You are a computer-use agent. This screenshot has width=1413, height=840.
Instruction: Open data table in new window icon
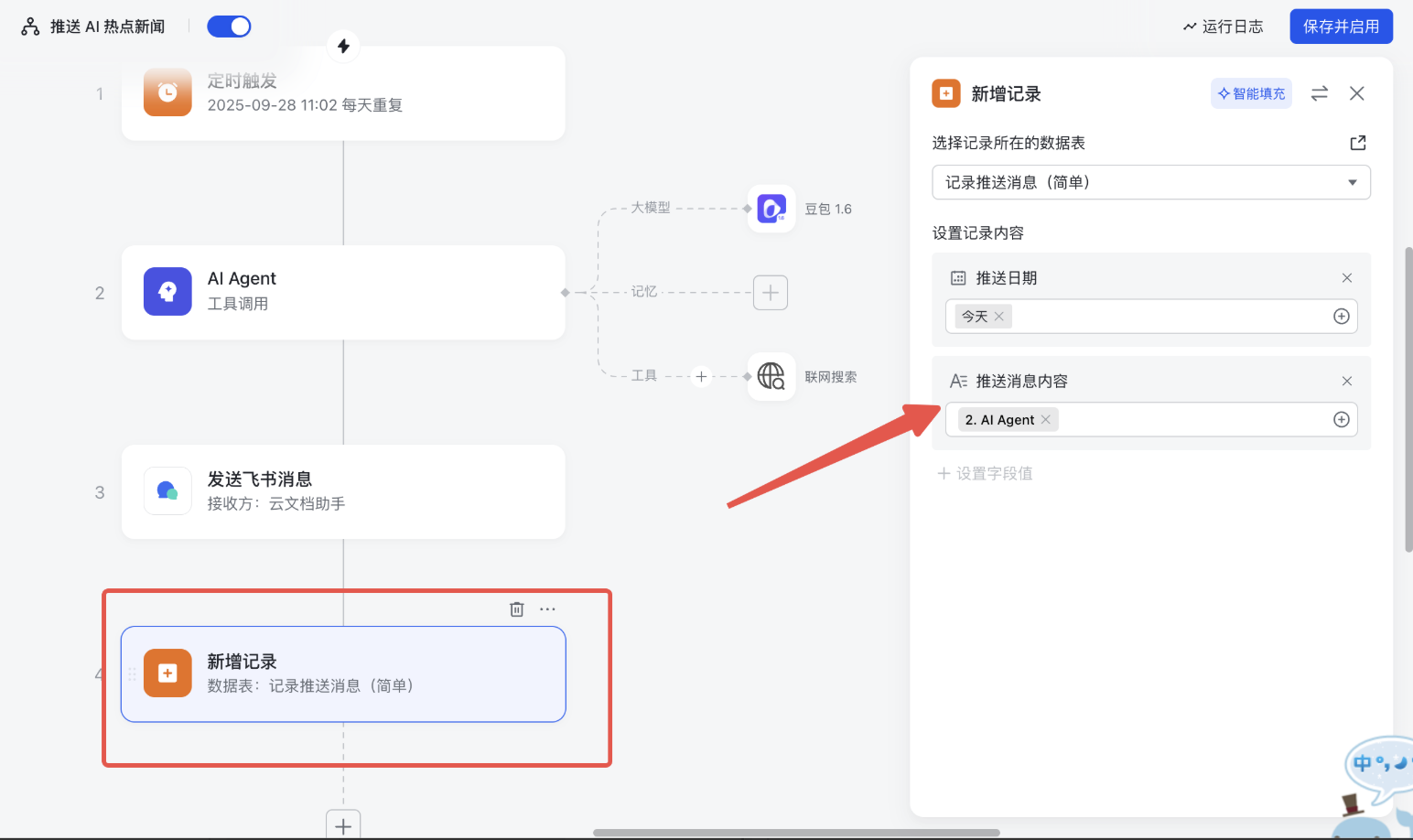coord(1358,143)
